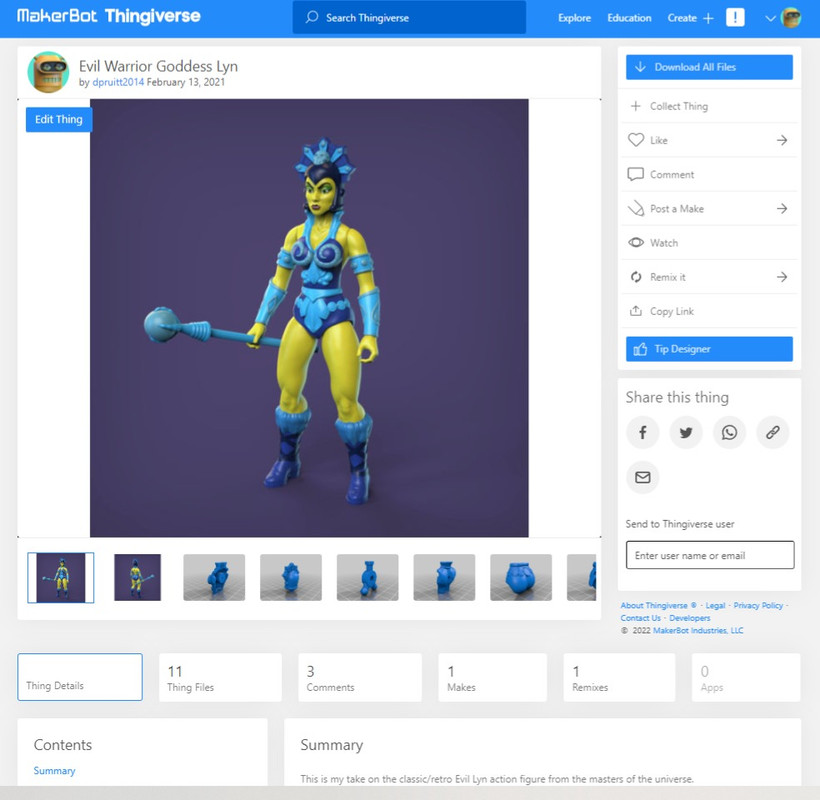Share via WhatsApp
Viewport: 820px width, 800px height.
pos(729,432)
